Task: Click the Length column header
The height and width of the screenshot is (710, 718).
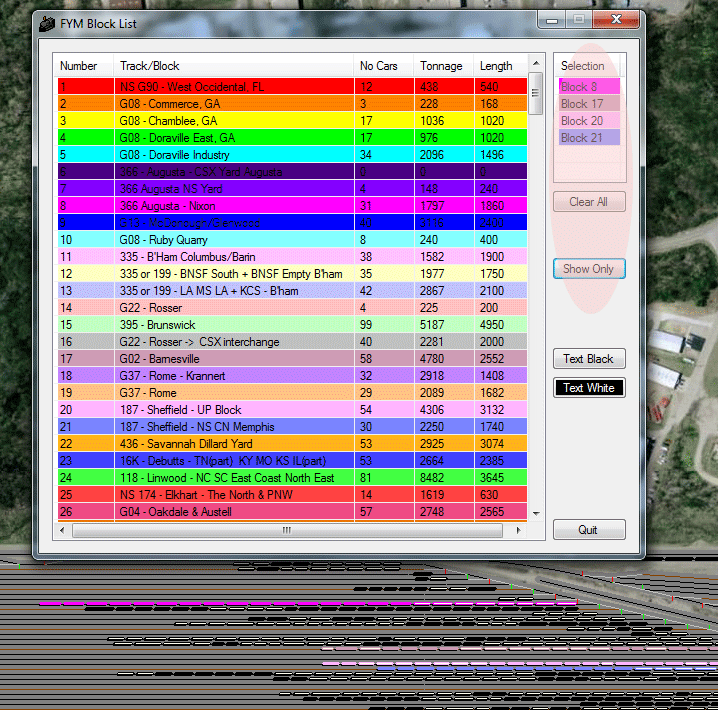Action: (500, 66)
